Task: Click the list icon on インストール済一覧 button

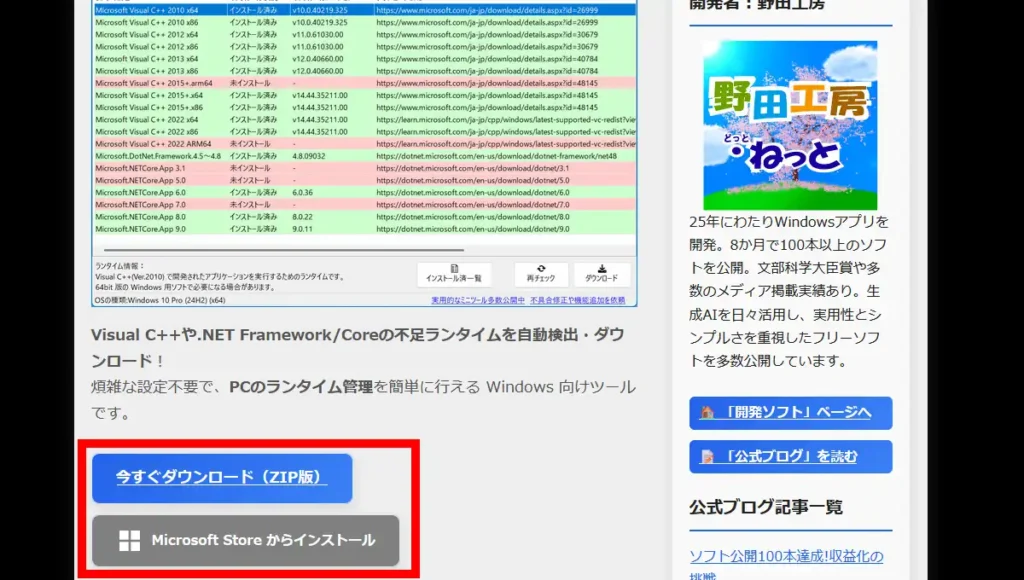Action: tap(455, 268)
